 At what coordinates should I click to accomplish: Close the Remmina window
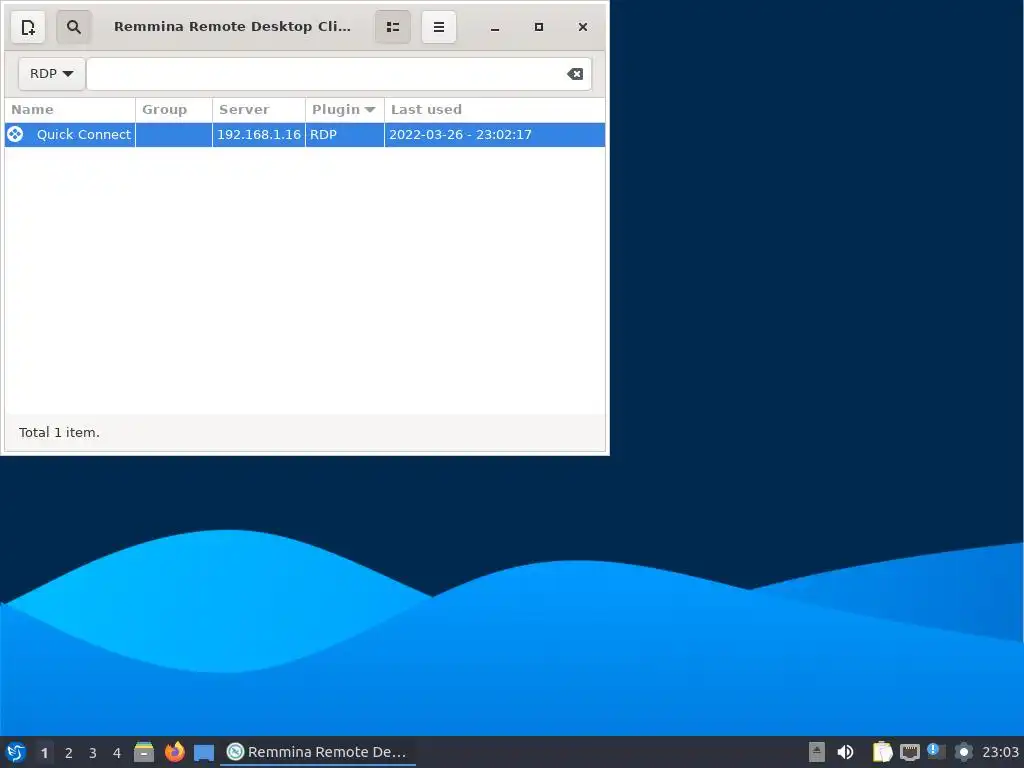583,27
